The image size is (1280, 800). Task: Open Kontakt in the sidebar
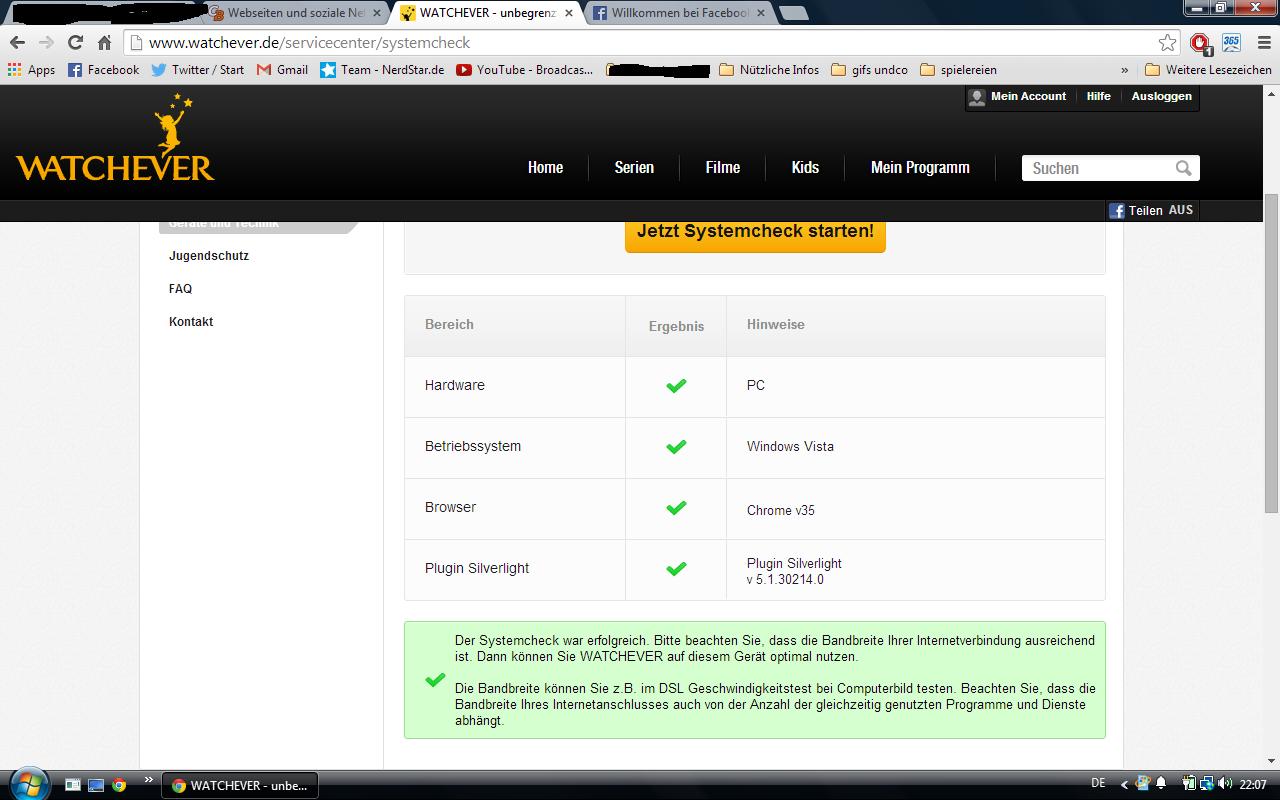coord(191,322)
